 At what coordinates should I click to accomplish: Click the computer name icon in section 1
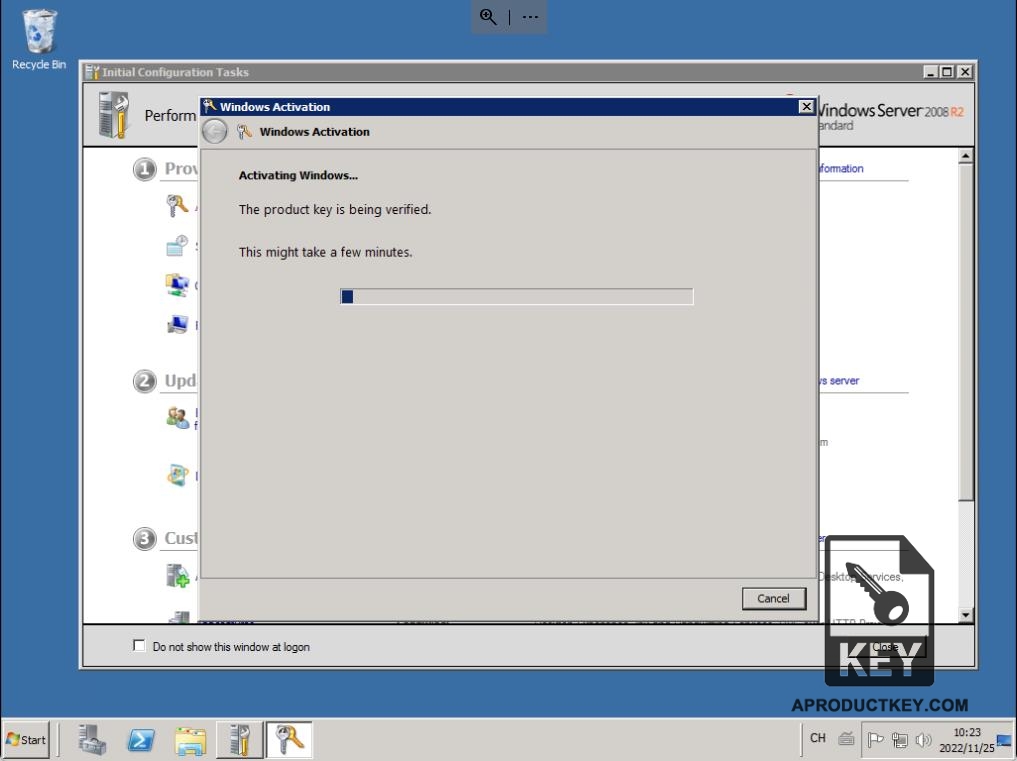point(176,324)
